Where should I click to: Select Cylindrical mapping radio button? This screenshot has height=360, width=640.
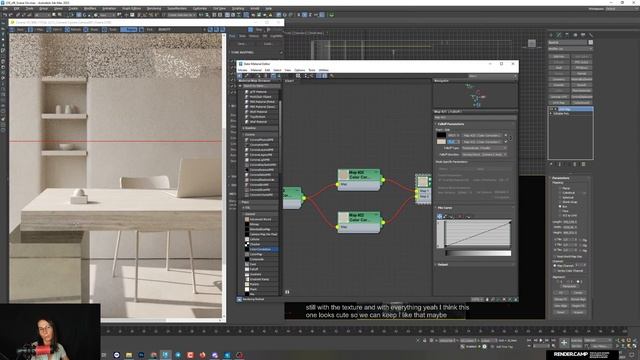(560, 193)
